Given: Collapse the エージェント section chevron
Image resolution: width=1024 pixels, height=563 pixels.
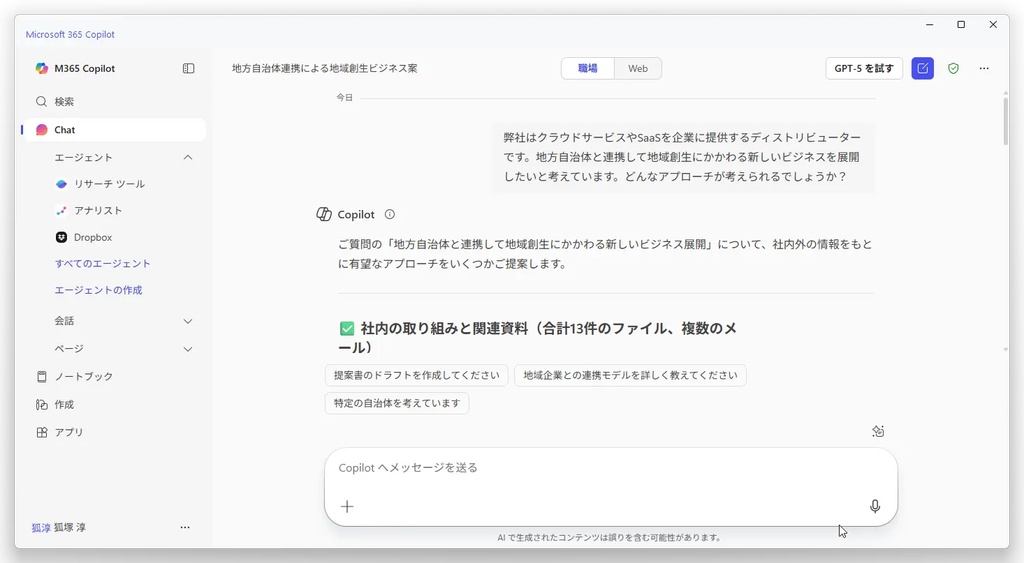Looking at the screenshot, I should 188,157.
